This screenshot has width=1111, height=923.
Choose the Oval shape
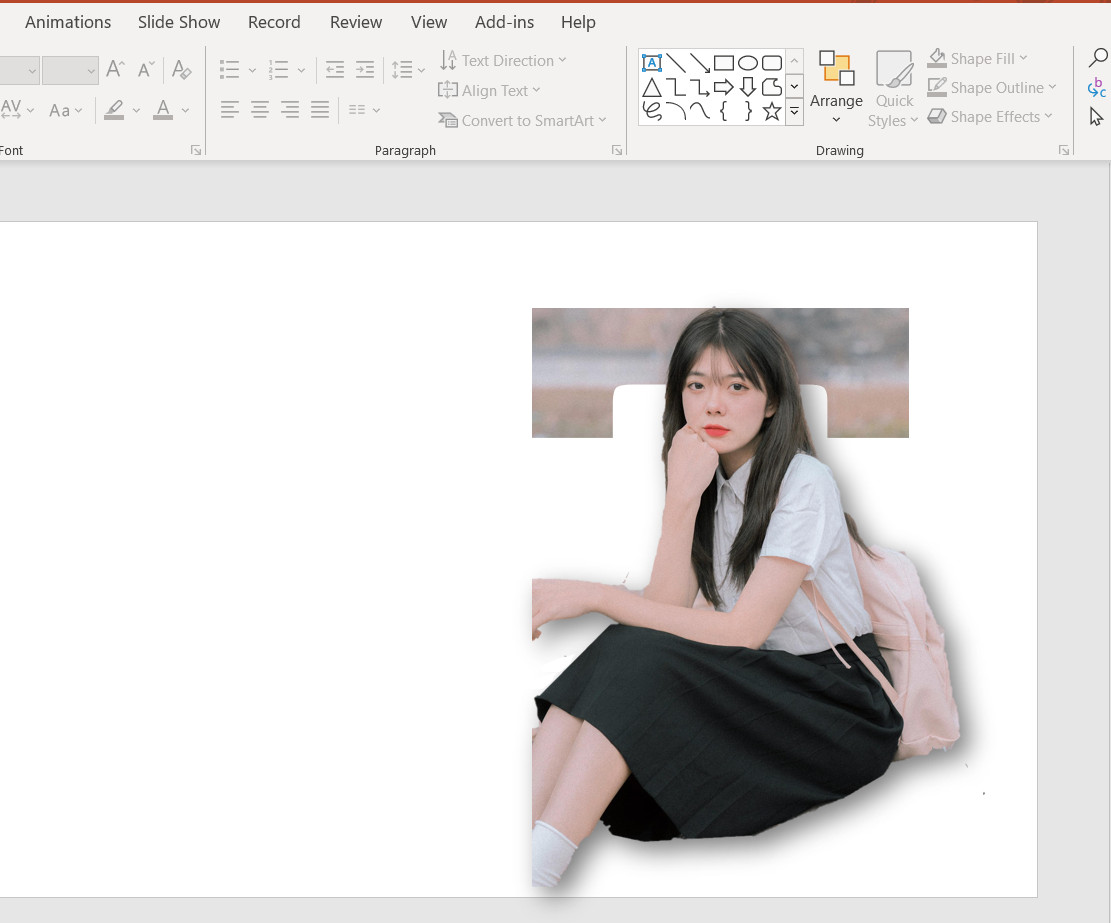[748, 63]
